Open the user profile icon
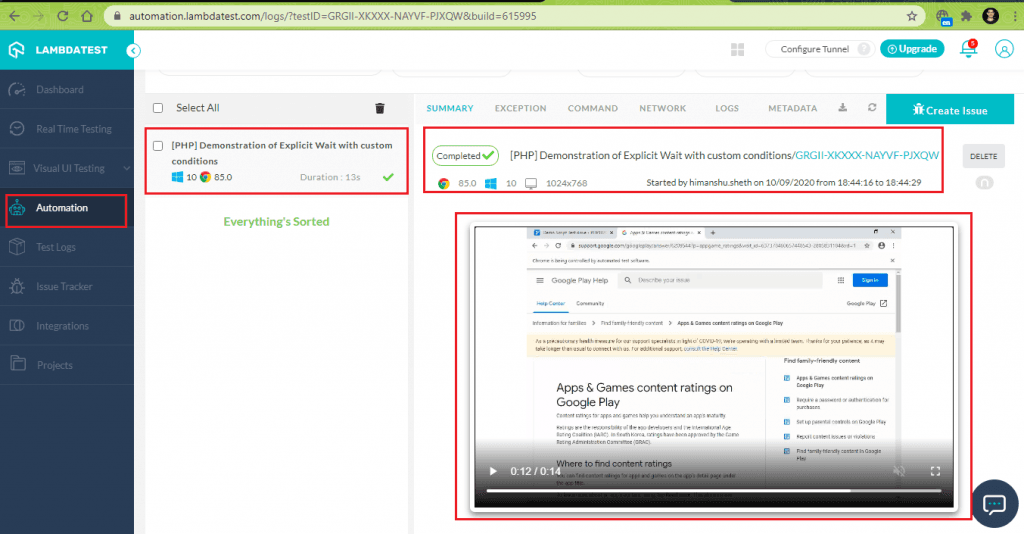Image resolution: width=1024 pixels, height=534 pixels. point(1004,49)
